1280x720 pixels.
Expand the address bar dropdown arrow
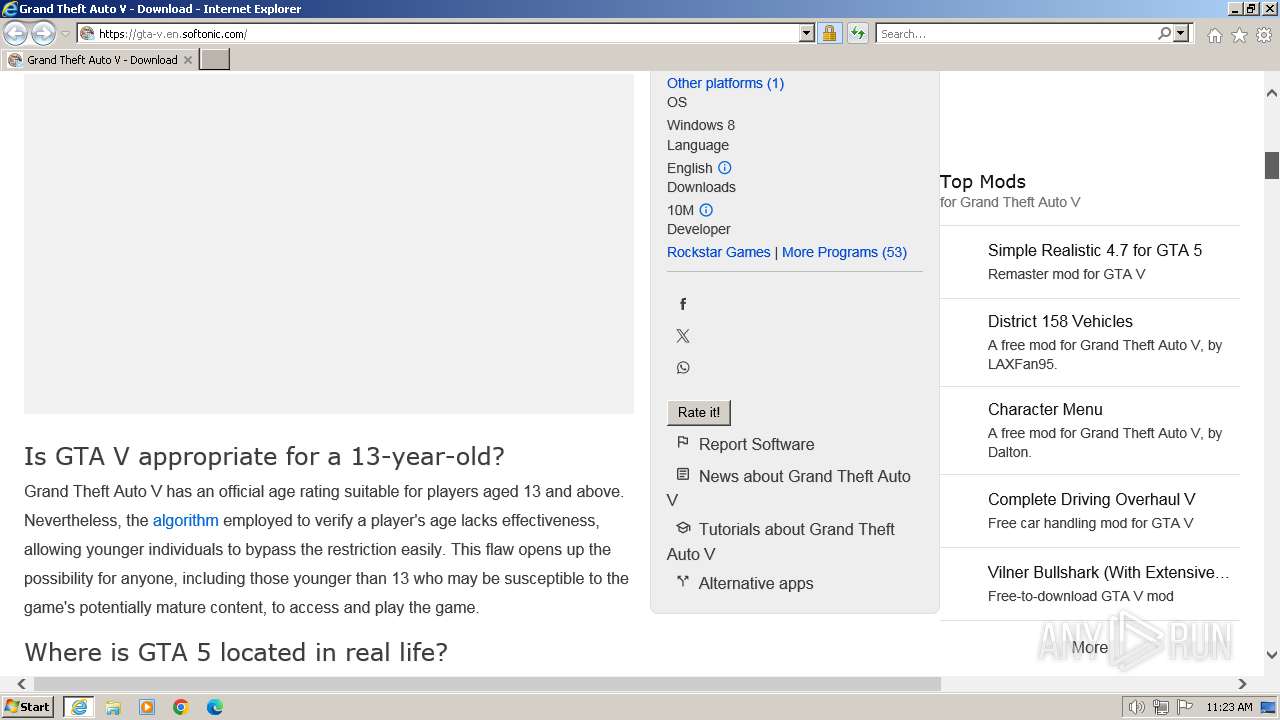pos(807,33)
